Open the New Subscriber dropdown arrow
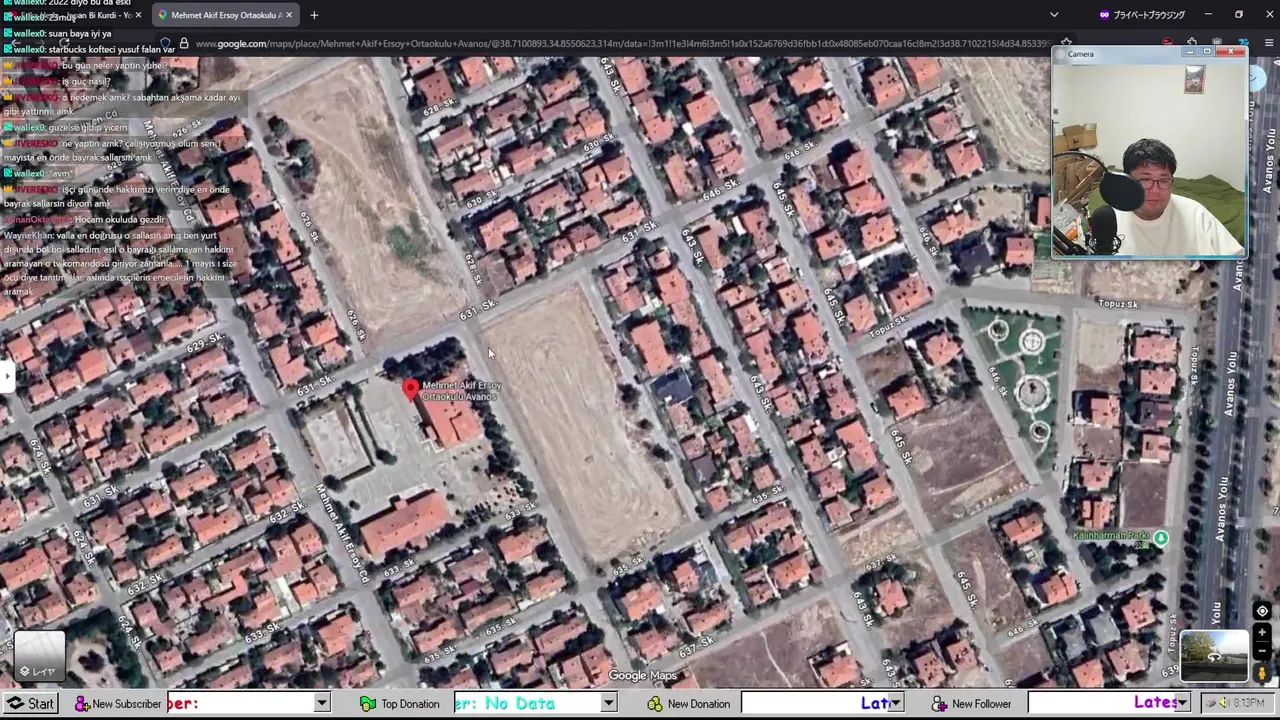Screen dimensions: 1280x720 pos(322,704)
